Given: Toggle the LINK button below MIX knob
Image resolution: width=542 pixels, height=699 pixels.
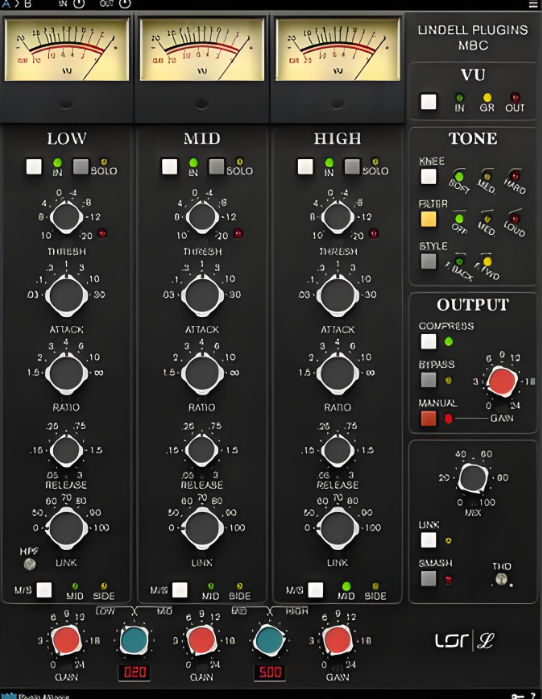Looking at the screenshot, I should tap(428, 540).
